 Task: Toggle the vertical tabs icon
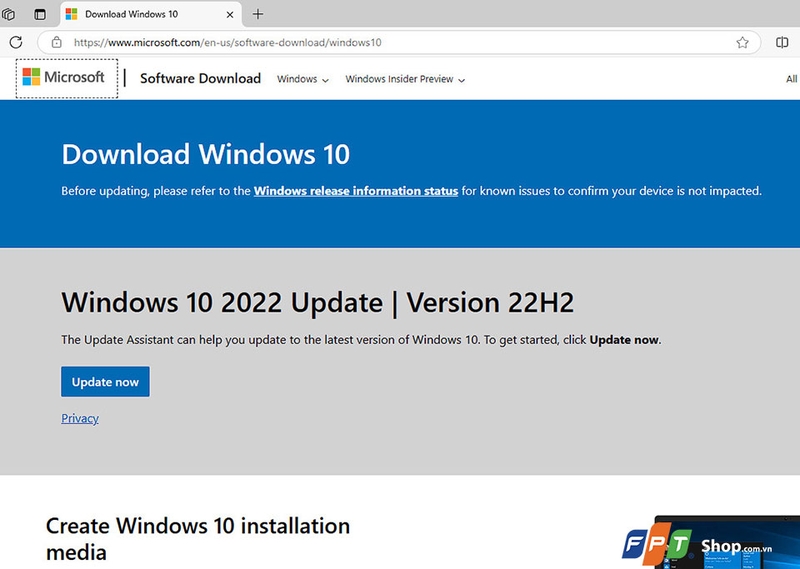coord(40,14)
